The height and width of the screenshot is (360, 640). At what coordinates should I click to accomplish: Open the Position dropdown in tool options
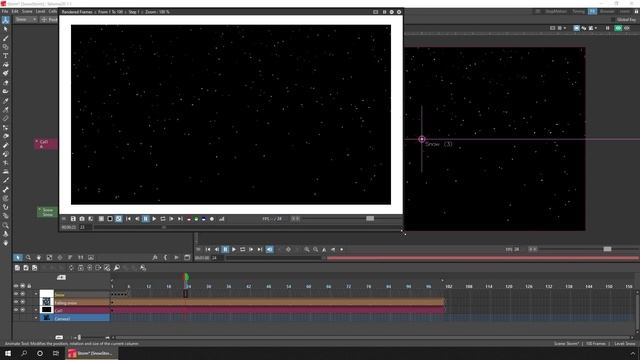pyautogui.click(x=49, y=20)
